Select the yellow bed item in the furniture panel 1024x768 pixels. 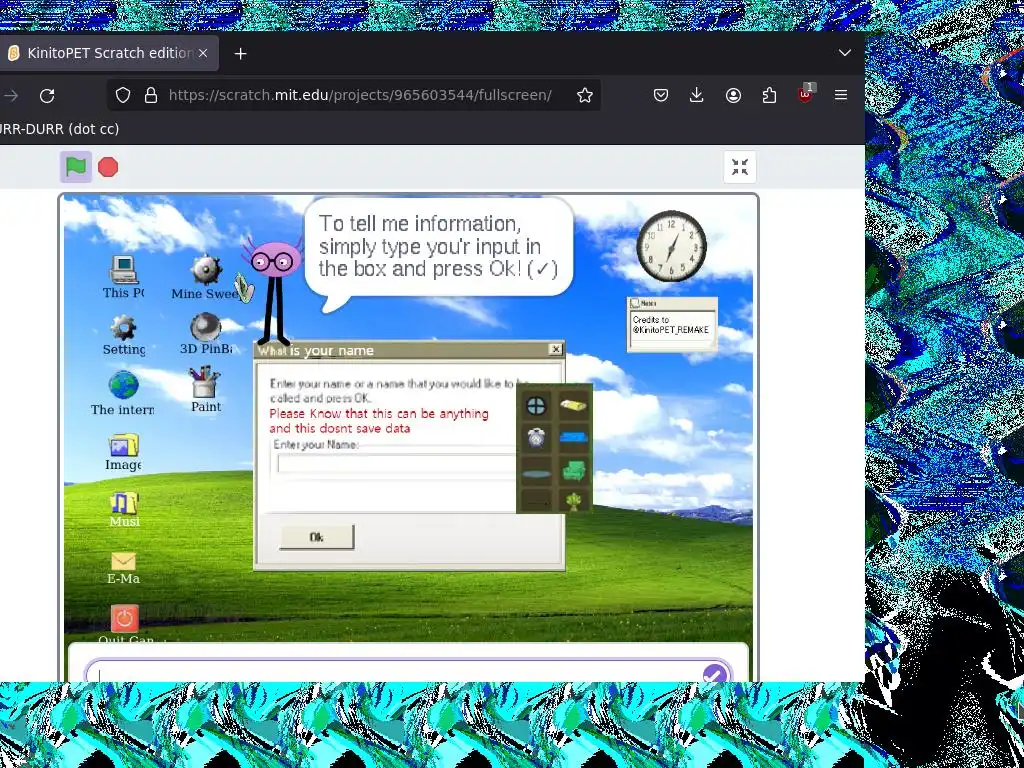(573, 406)
